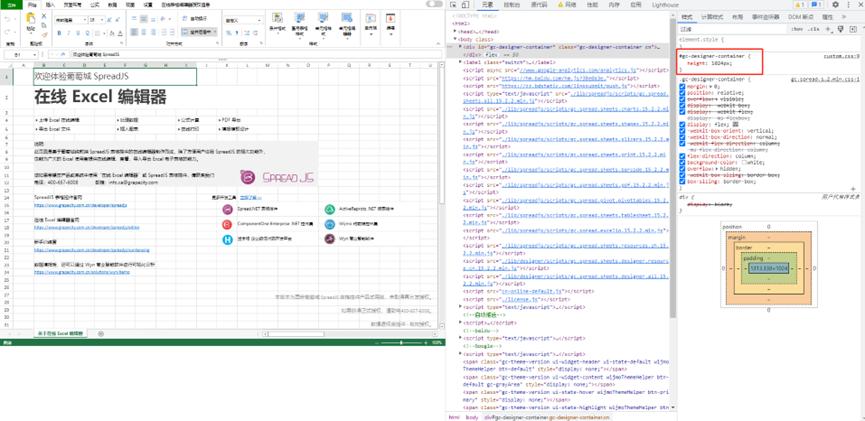Uncheck the display: flex checkbox
The image size is (865, 421).
(682, 124)
